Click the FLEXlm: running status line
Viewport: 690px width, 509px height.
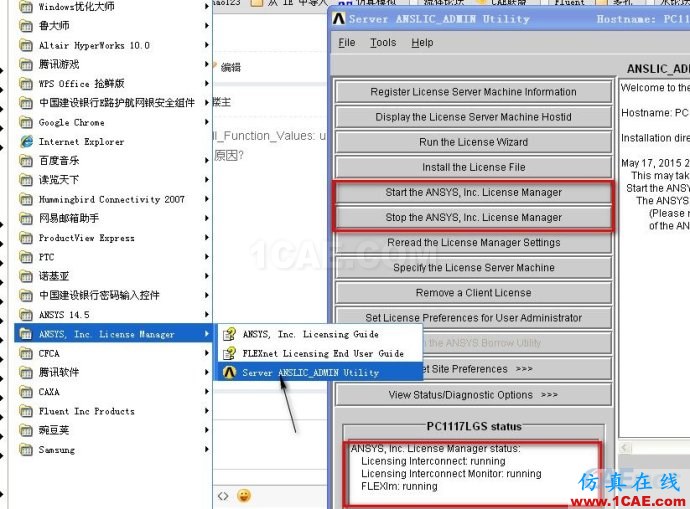tap(399, 487)
